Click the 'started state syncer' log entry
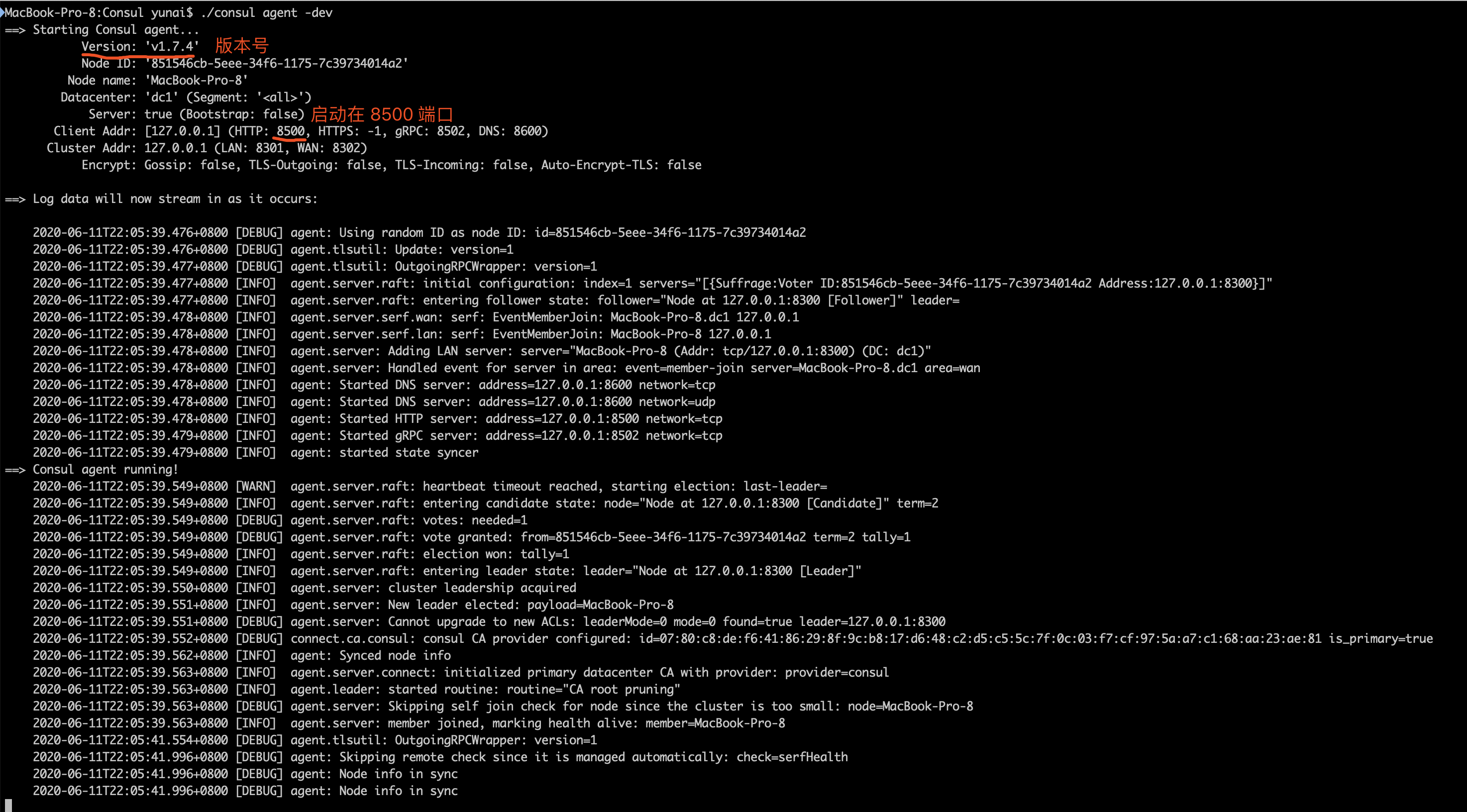The image size is (1467, 812). [409, 453]
